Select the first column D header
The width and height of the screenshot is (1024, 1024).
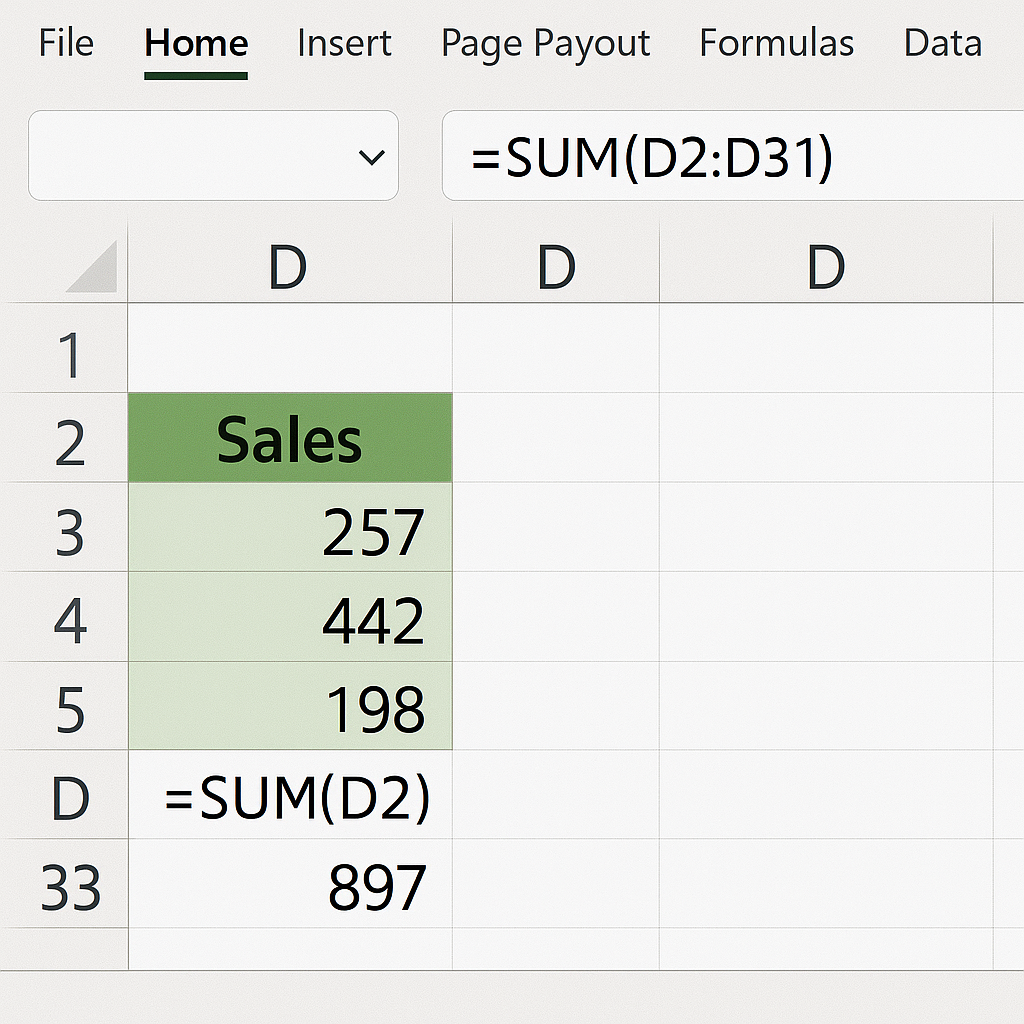pos(290,263)
